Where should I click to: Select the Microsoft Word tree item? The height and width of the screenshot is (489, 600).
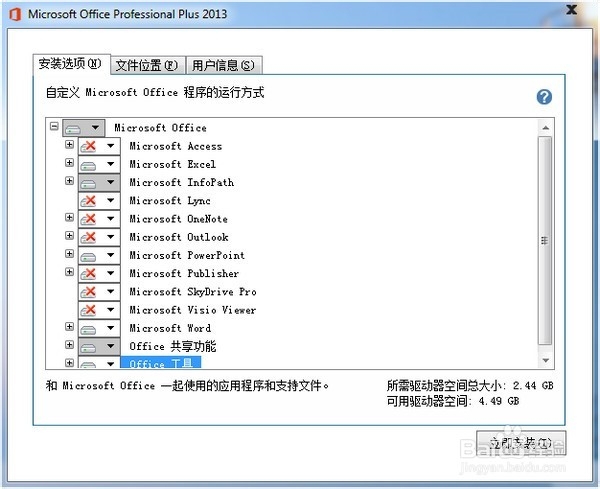click(170, 328)
